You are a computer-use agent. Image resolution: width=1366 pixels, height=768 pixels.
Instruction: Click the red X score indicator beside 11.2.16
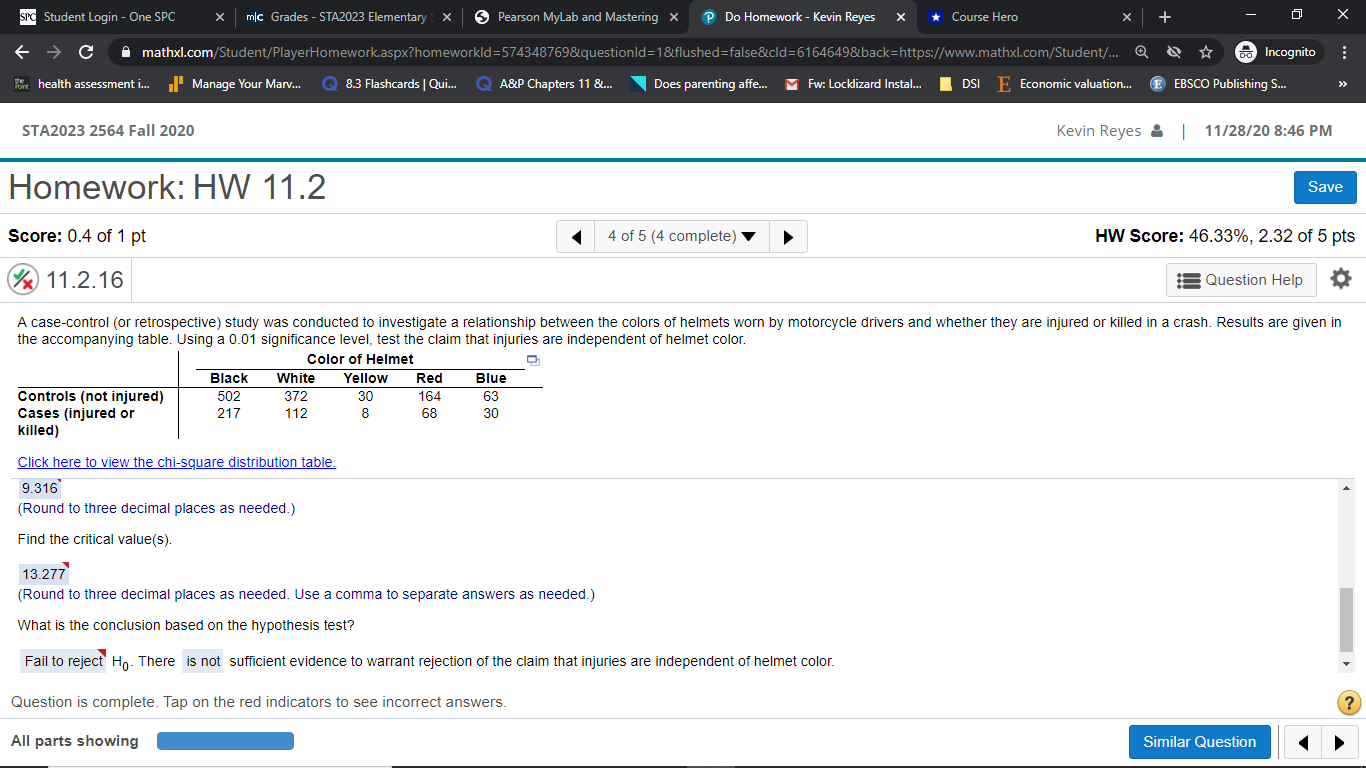pyautogui.click(x=25, y=279)
